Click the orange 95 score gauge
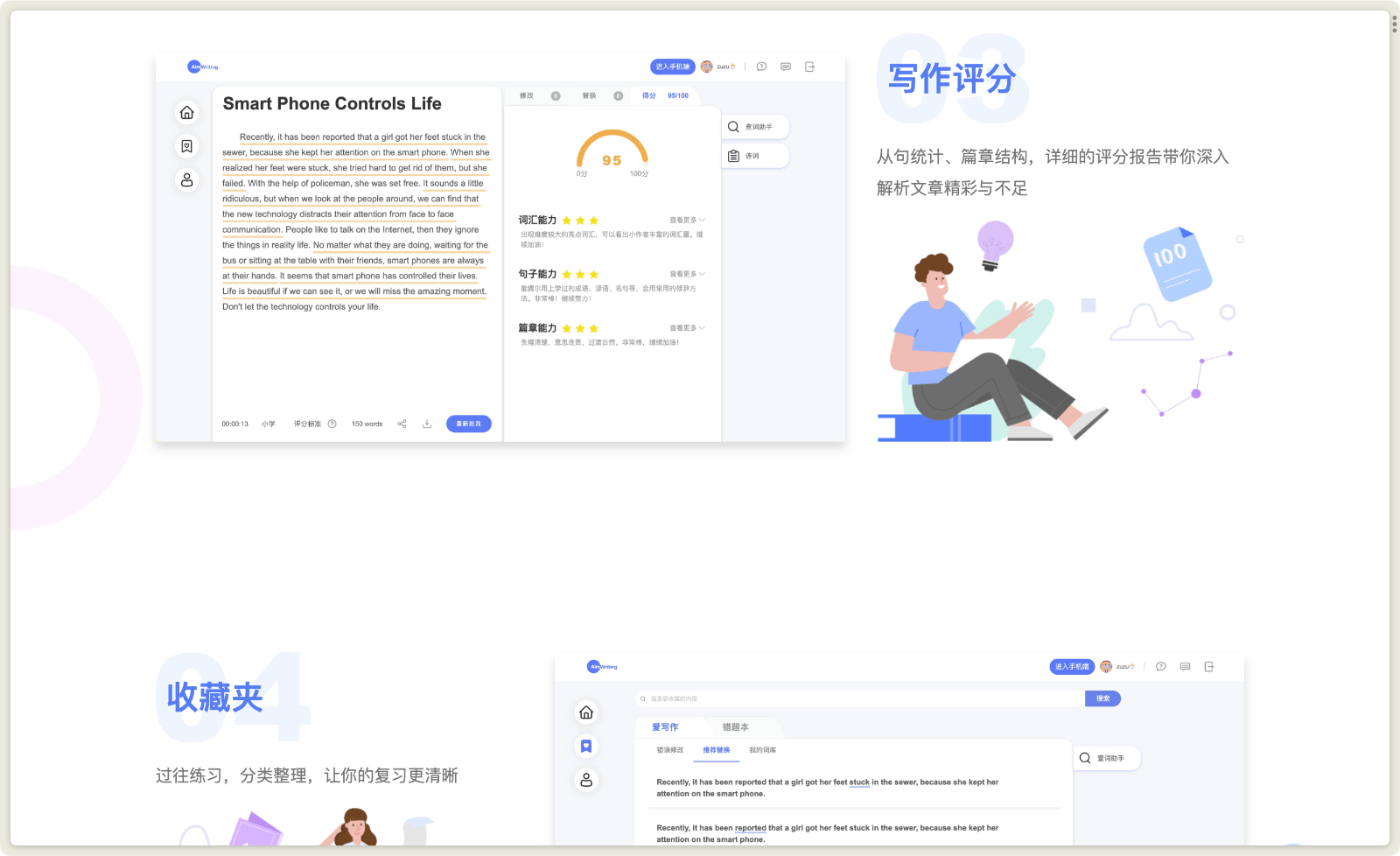Screen dimensions: 1400x856 [612, 152]
